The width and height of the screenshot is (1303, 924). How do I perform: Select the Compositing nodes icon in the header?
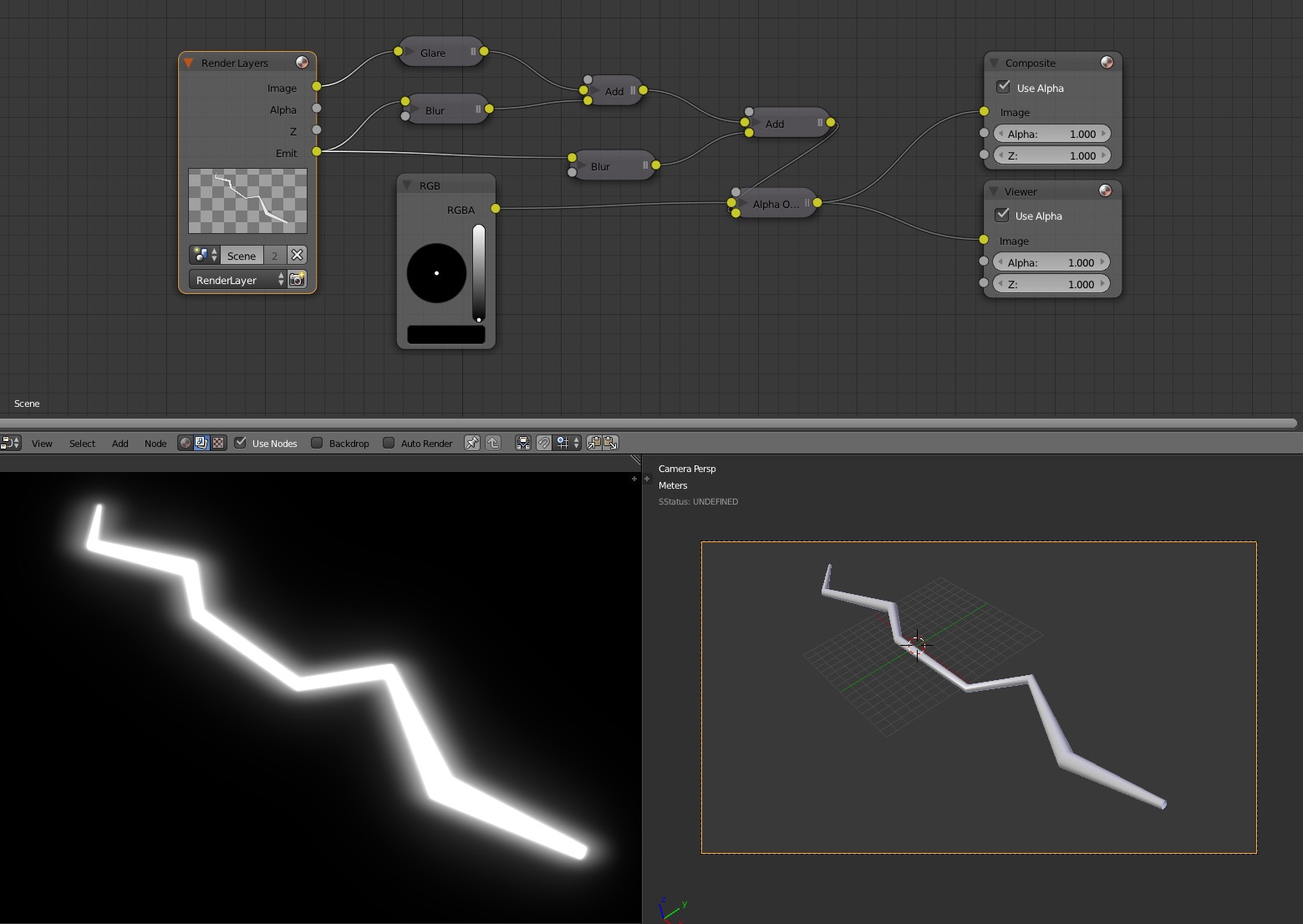201,443
